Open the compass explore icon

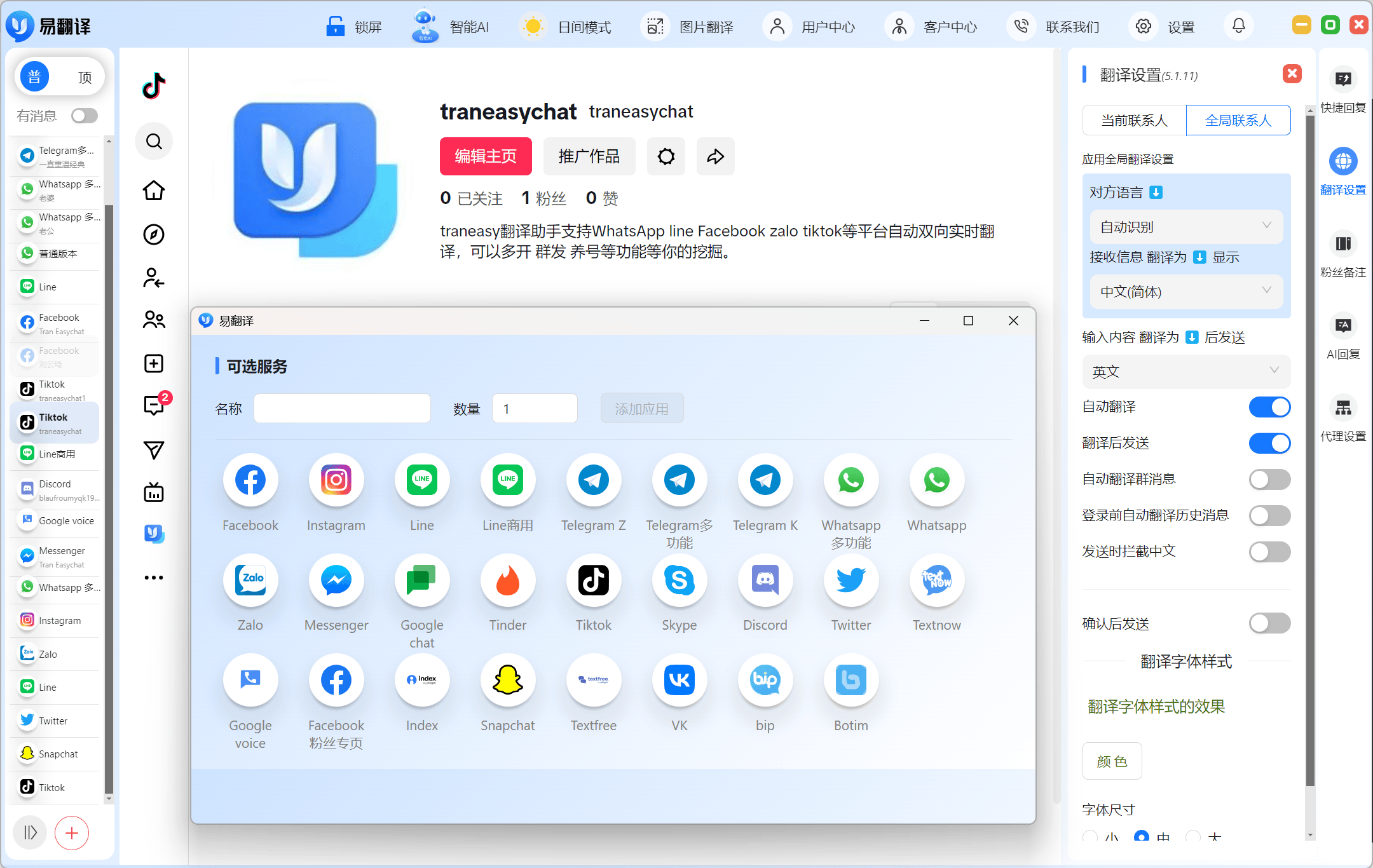pos(154,234)
